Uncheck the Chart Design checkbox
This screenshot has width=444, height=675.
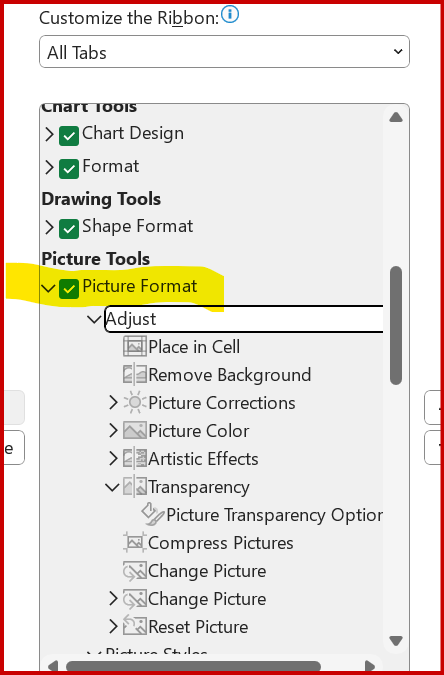point(69,136)
